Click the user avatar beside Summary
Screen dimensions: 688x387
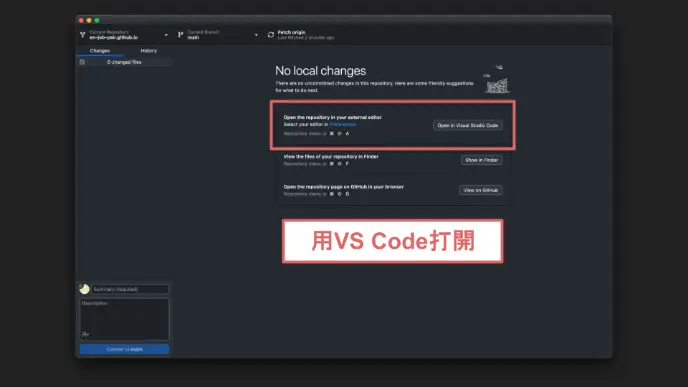click(84, 289)
